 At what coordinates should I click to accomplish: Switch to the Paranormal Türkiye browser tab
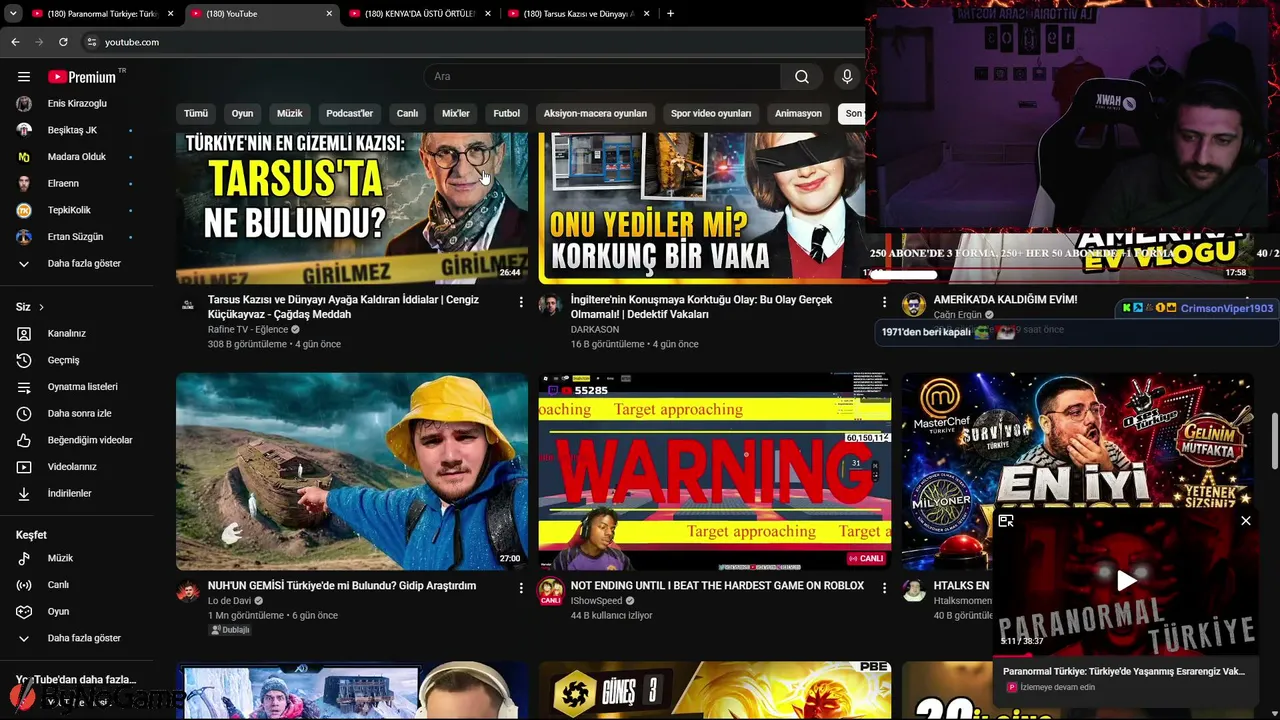tap(103, 14)
